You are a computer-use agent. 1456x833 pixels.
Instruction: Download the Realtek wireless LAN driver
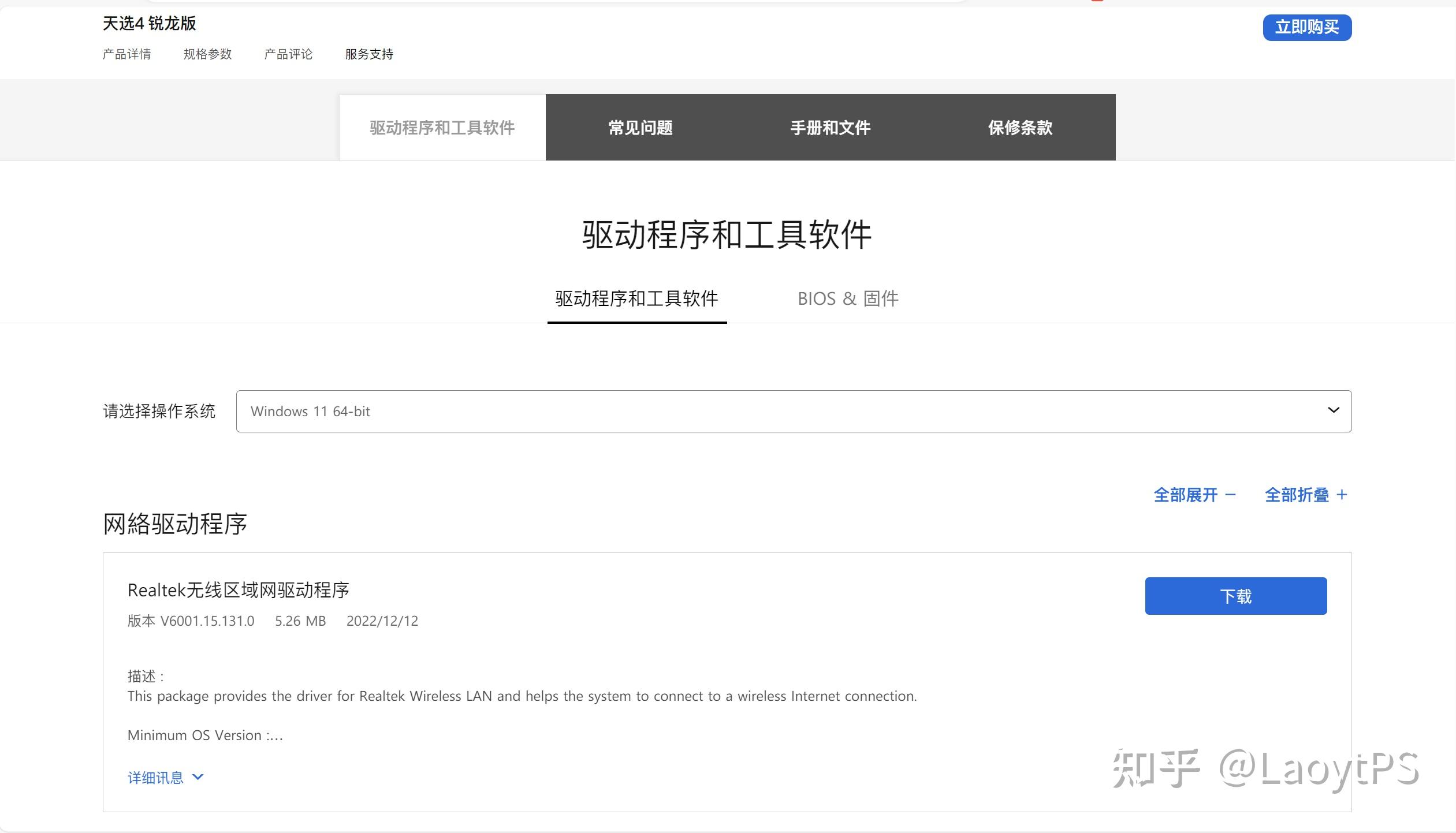[1235, 596]
